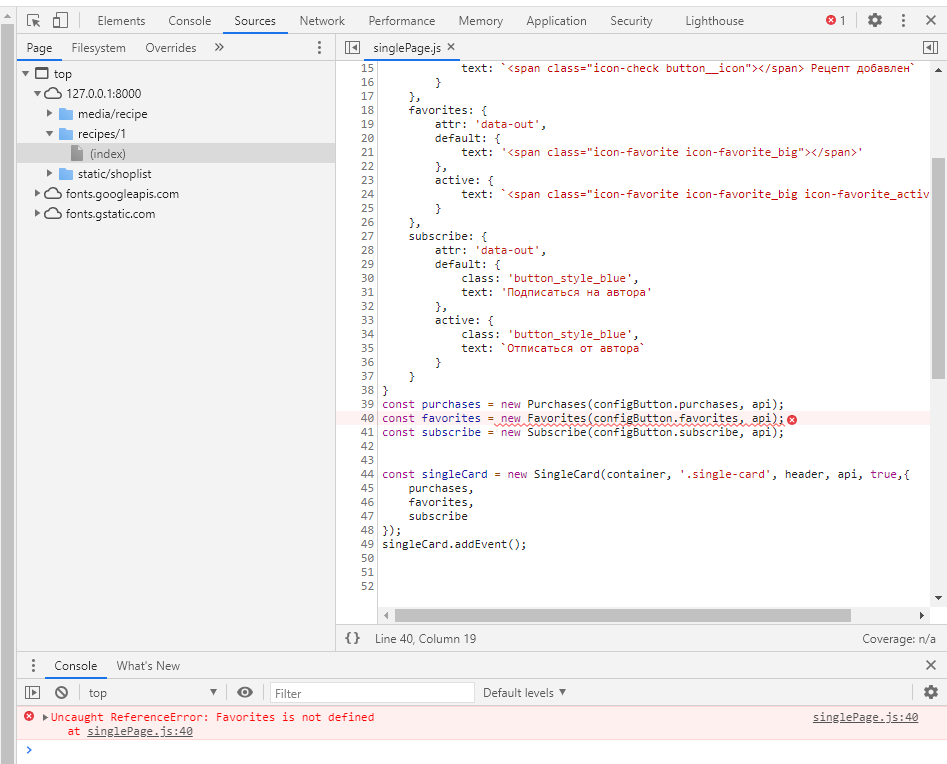Toggle the device toolbar icon
947x764 pixels.
tap(60, 20)
